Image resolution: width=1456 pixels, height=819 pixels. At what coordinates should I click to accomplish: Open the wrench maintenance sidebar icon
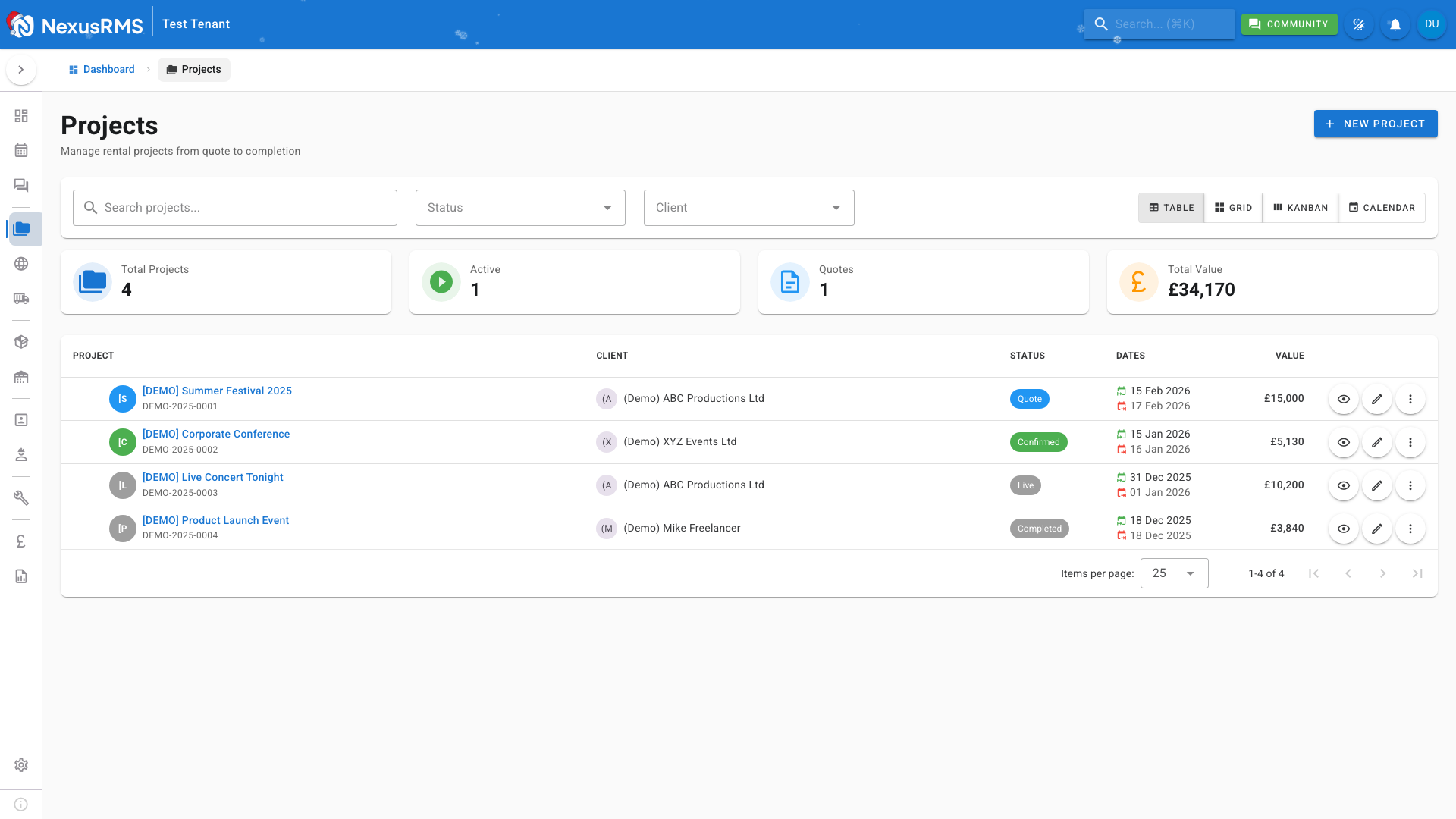[21, 498]
